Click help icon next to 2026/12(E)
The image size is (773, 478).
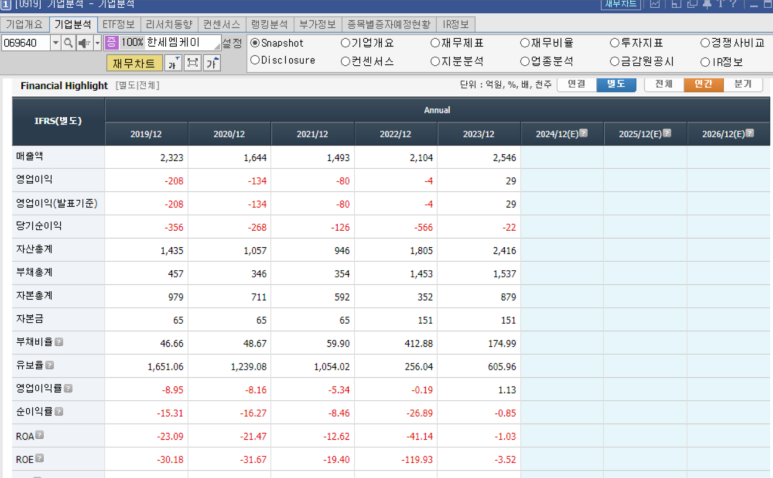[750, 133]
